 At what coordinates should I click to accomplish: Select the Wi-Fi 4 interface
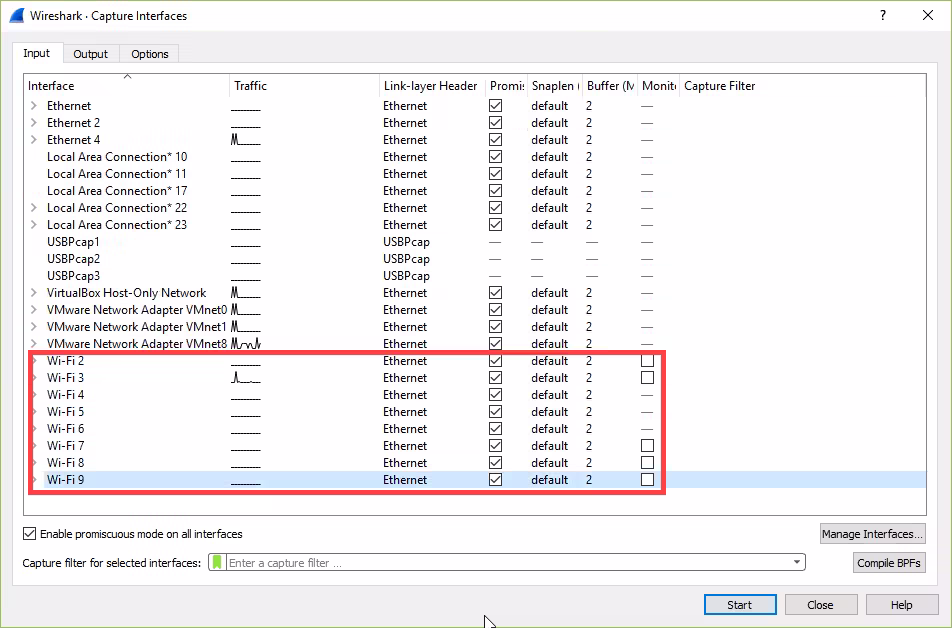pos(475,395)
